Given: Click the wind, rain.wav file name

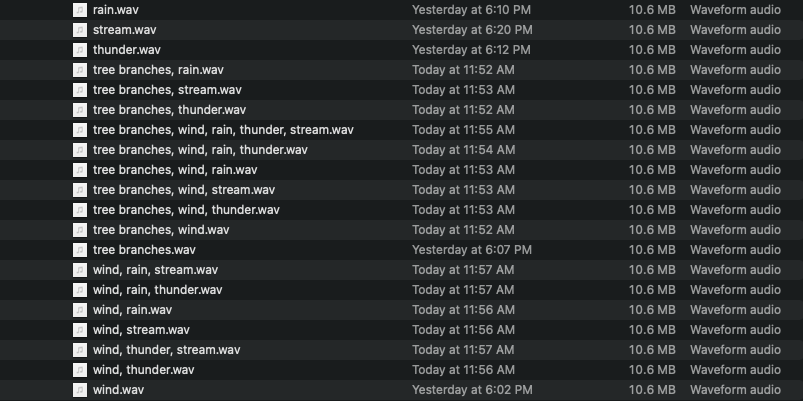Looking at the screenshot, I should tap(132, 310).
